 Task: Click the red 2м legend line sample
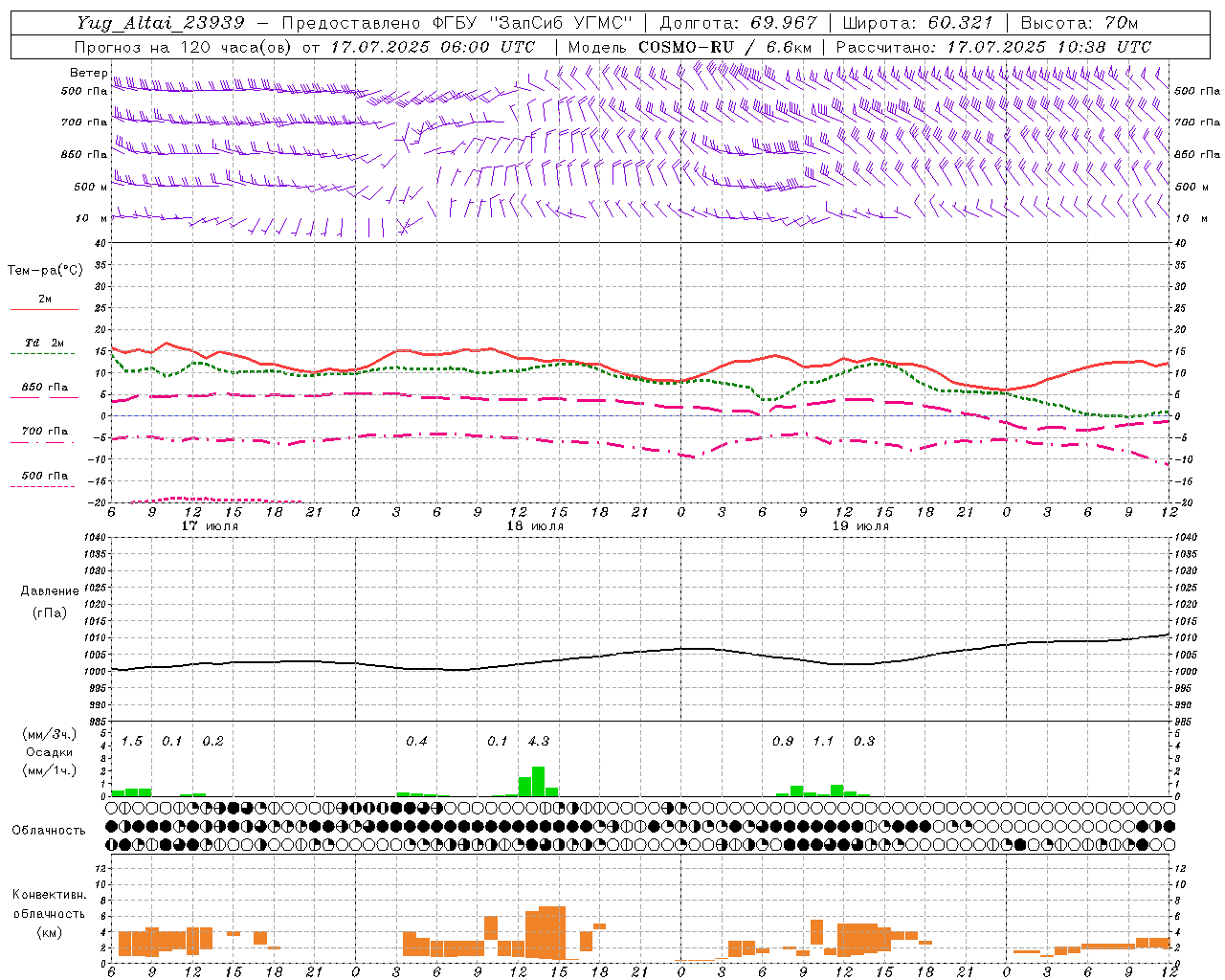[45, 309]
